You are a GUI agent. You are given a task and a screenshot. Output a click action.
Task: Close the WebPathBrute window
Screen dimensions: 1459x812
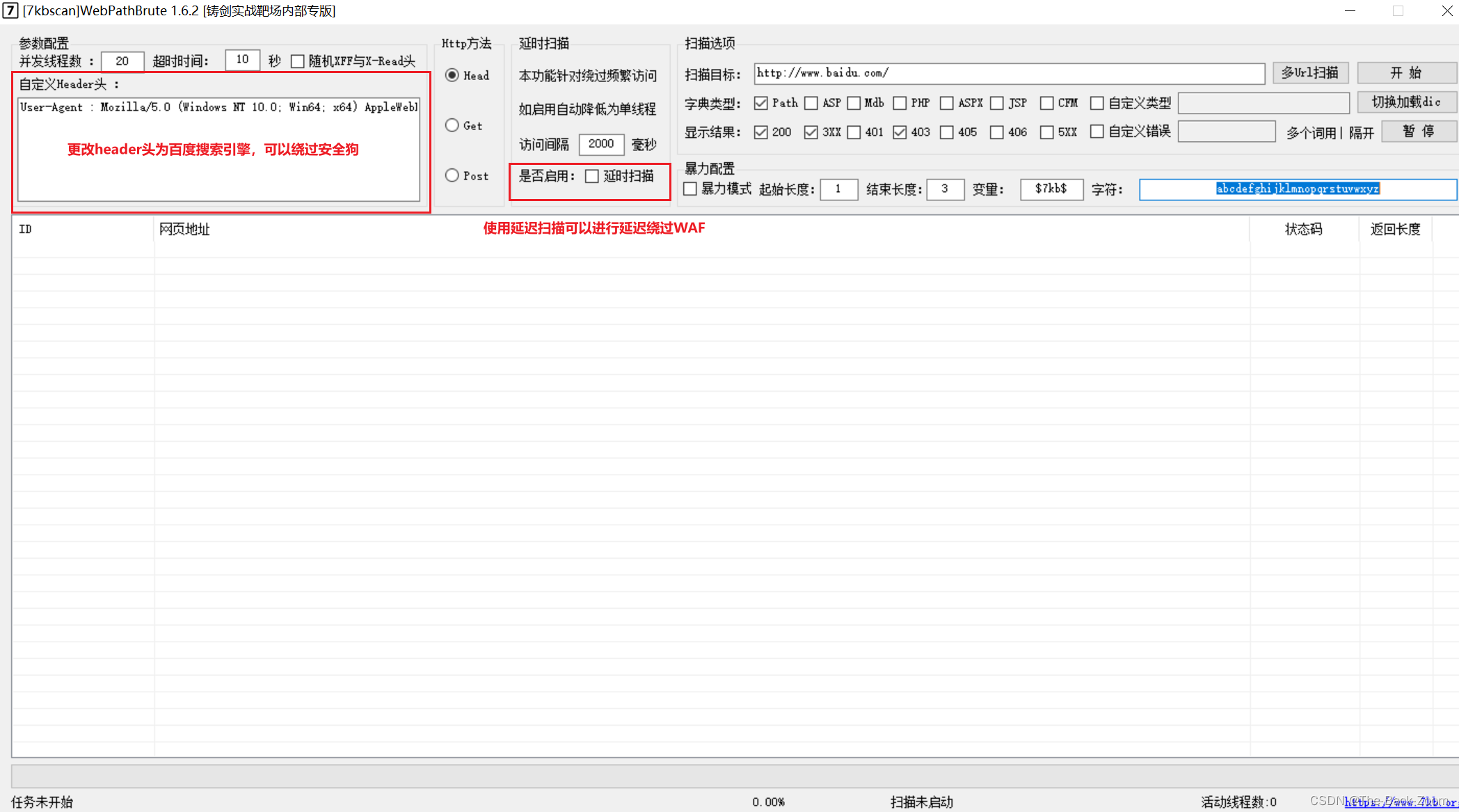coord(1446,11)
